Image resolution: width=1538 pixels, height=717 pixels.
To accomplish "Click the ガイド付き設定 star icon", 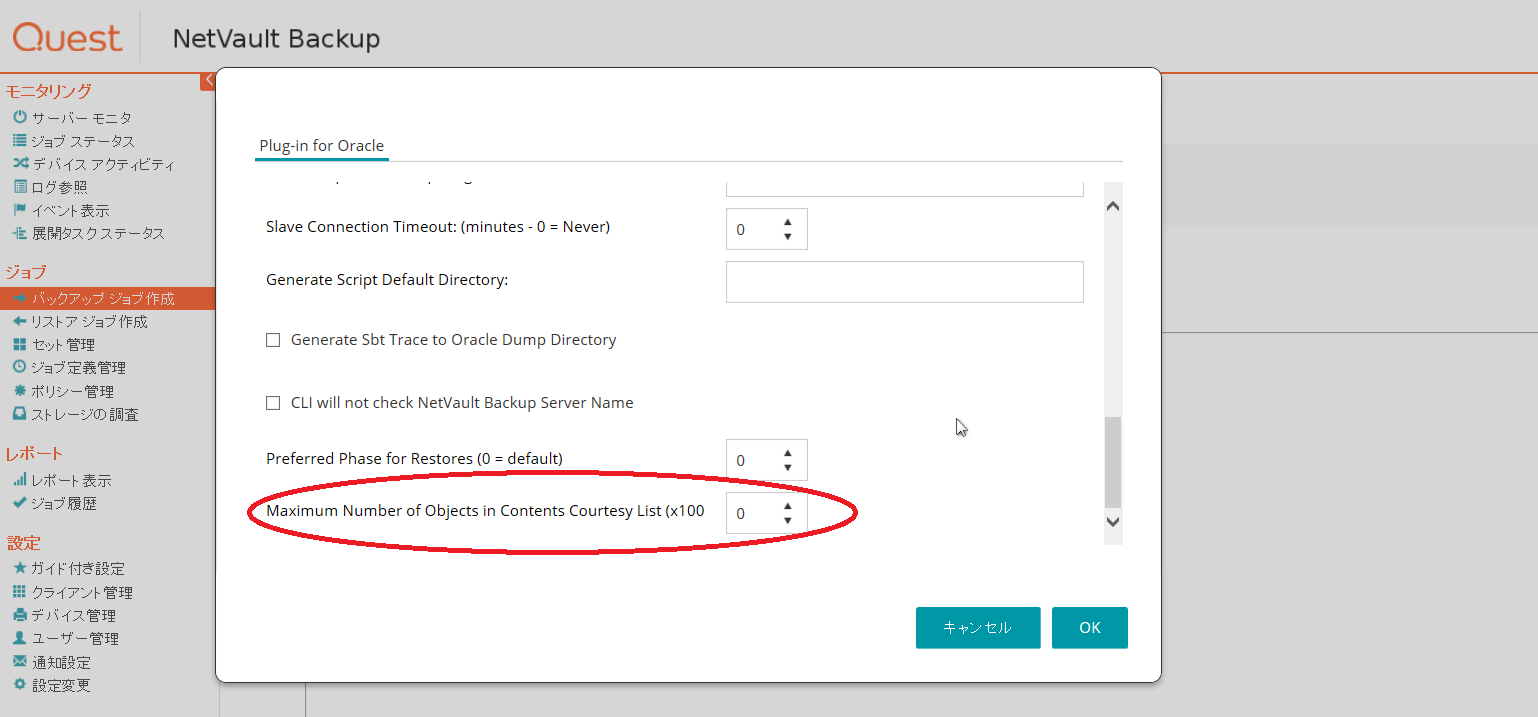I will click(x=20, y=568).
